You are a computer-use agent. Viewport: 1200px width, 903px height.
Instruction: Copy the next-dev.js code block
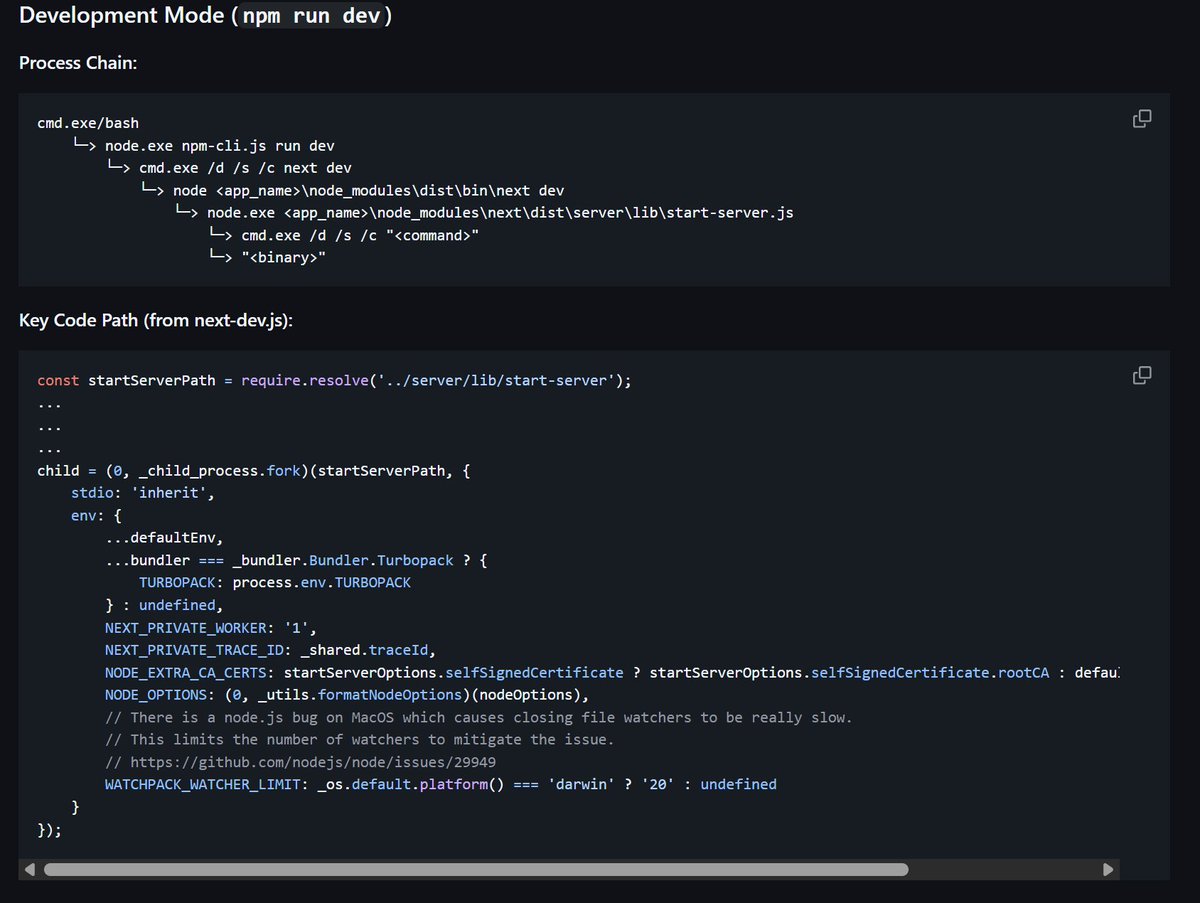tap(1142, 375)
